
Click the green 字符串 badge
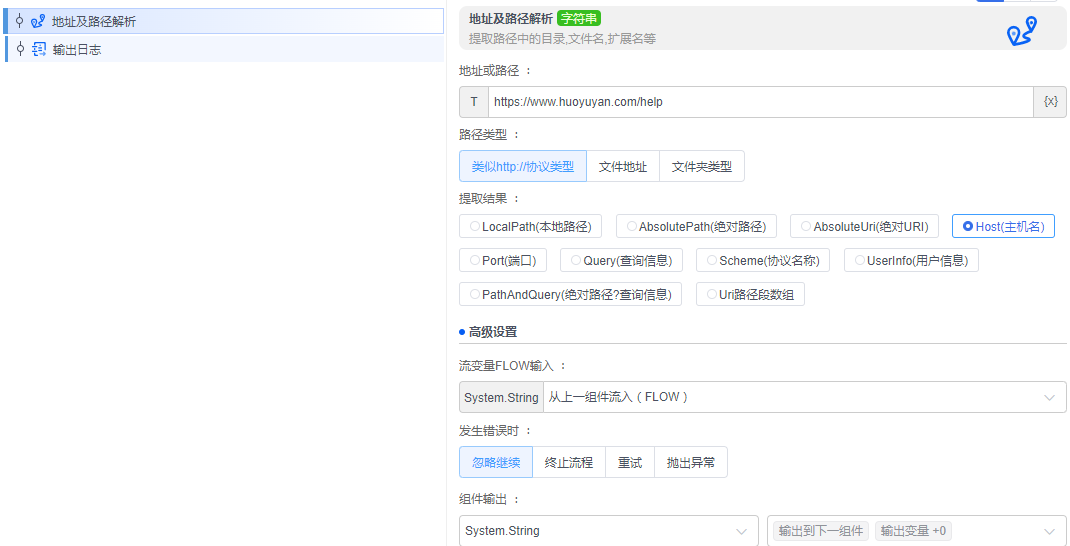[578, 18]
